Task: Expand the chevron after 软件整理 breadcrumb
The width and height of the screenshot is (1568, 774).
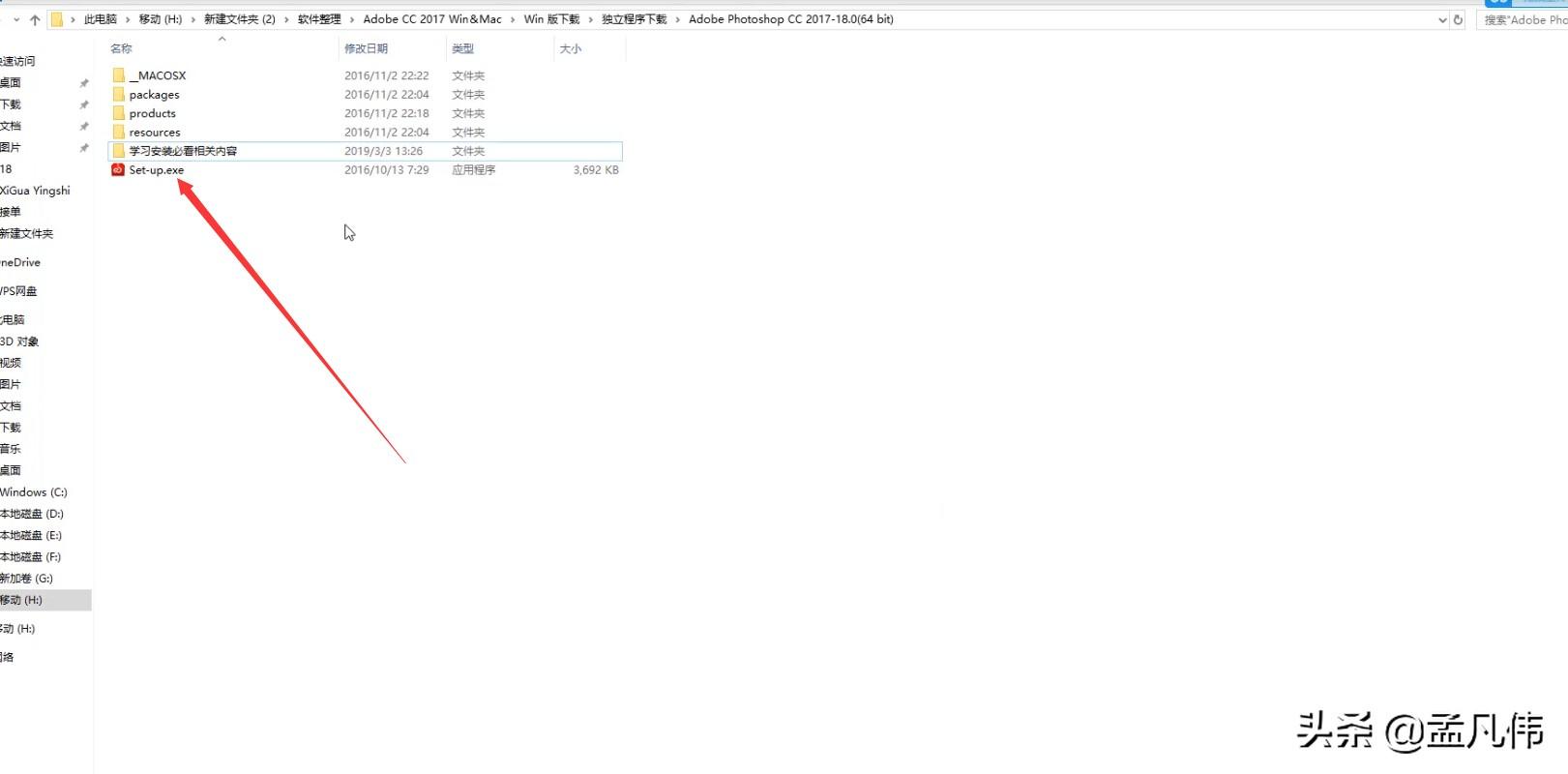Action: 352,19
